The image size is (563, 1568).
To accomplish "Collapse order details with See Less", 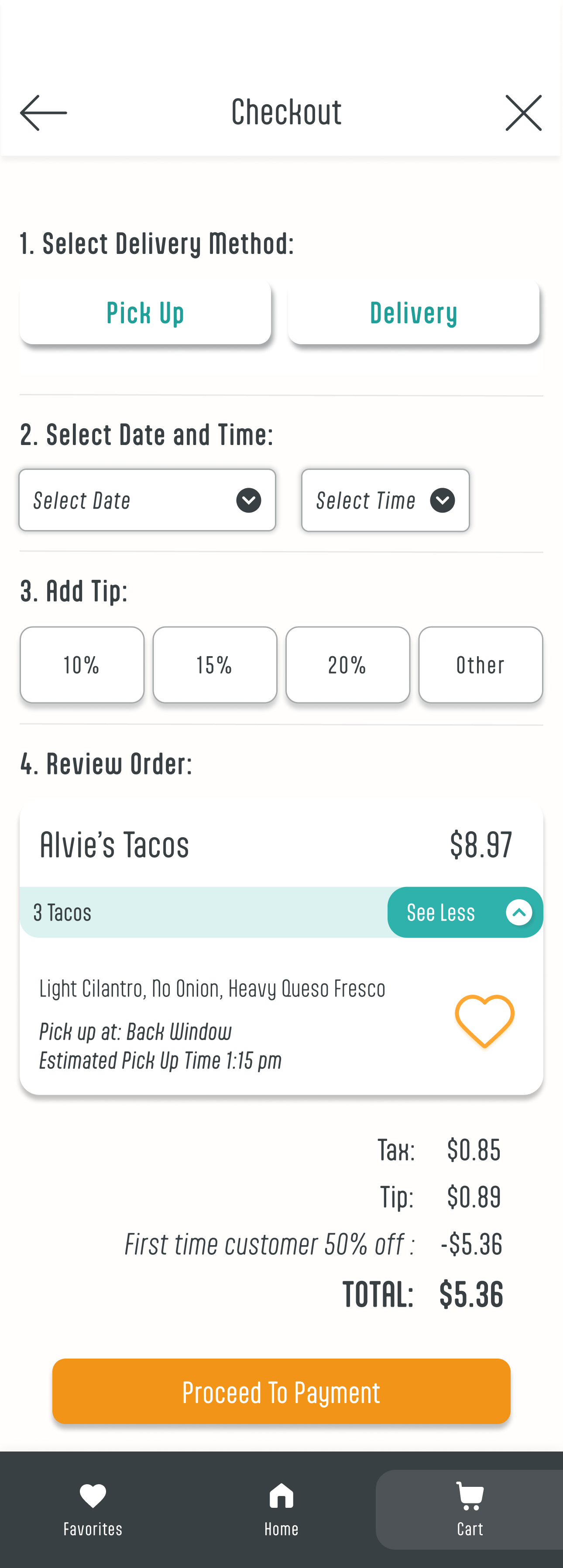I will (x=441, y=912).
